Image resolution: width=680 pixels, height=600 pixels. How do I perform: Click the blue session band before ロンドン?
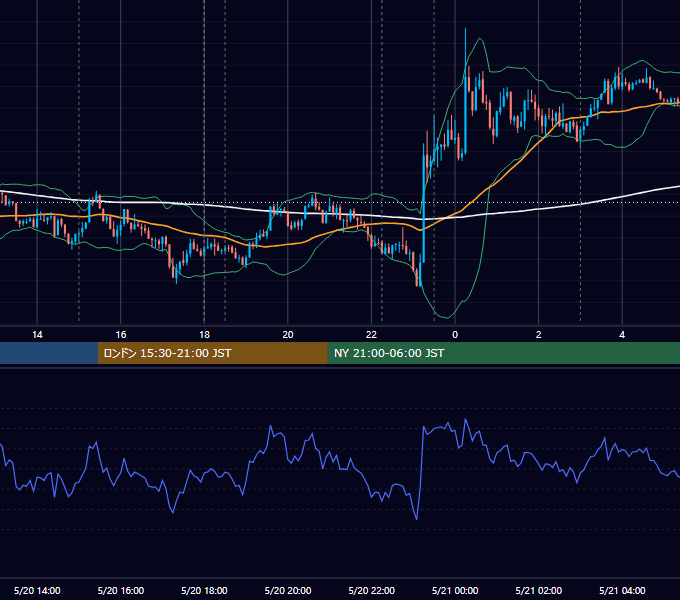coord(49,353)
